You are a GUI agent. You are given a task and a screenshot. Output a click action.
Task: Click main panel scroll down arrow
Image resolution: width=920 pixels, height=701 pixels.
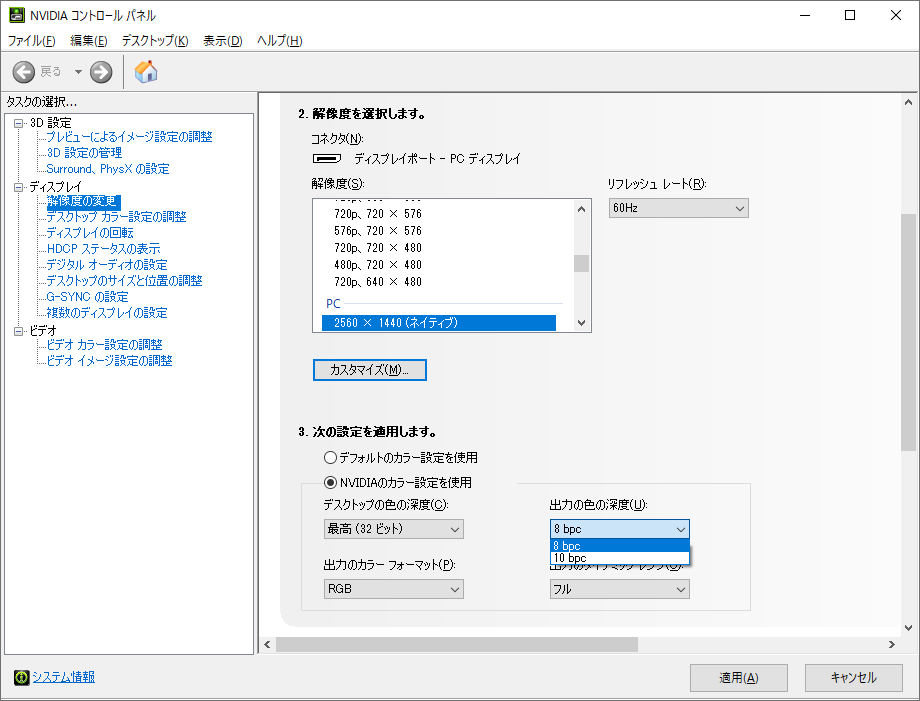coord(908,628)
